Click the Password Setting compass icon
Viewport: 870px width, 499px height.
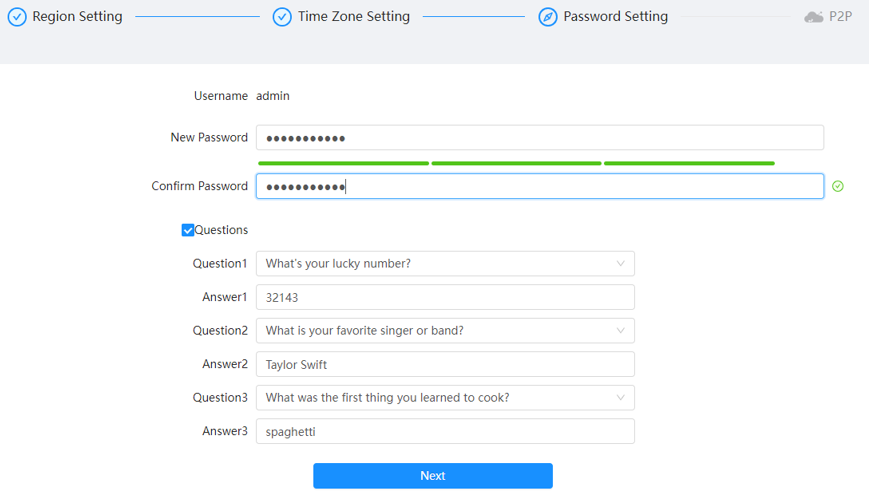pyautogui.click(x=548, y=17)
